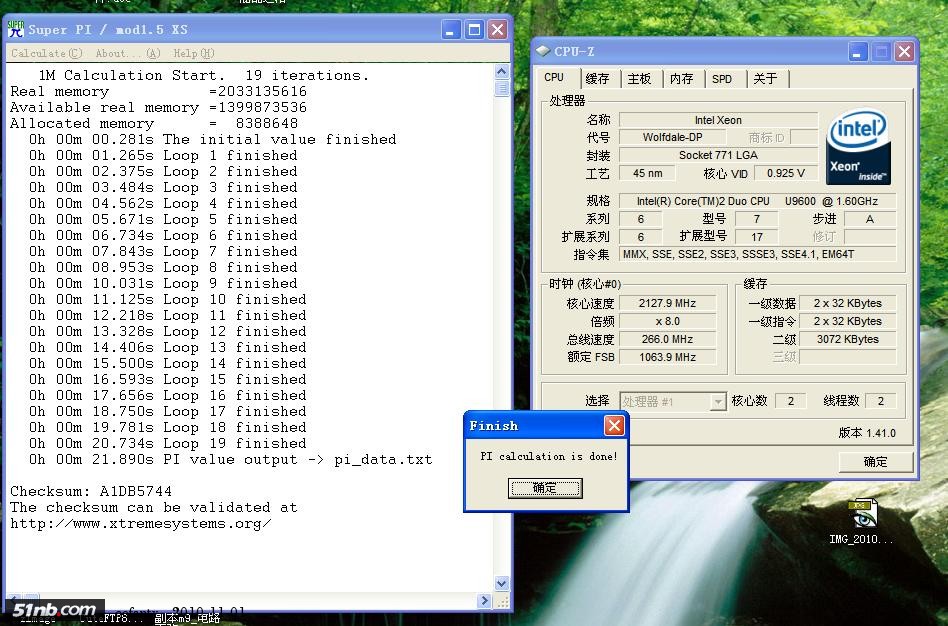Open the About...(A) menu in Super PI
Image resolution: width=948 pixels, height=626 pixels.
tap(128, 53)
